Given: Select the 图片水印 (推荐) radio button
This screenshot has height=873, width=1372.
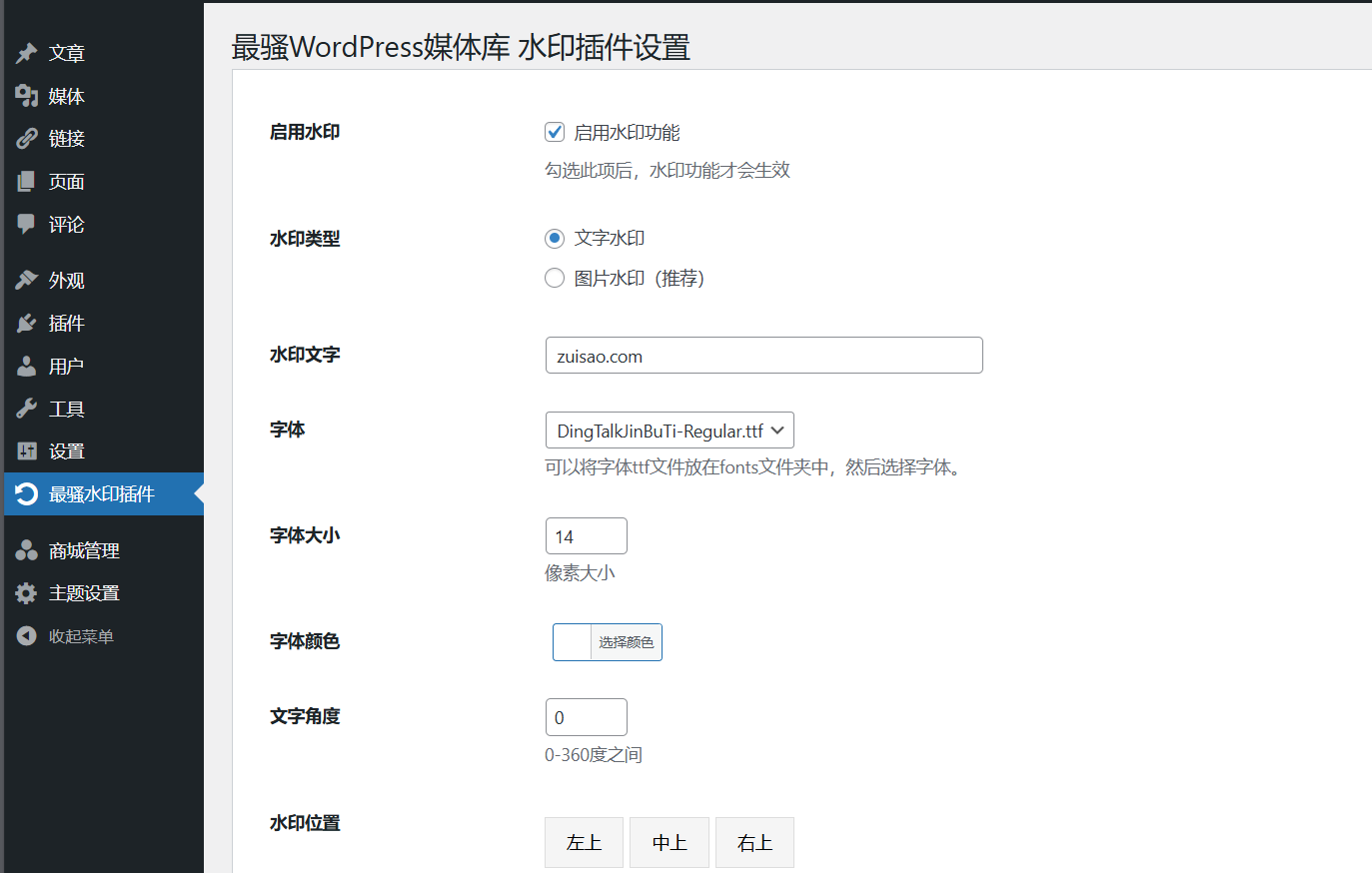Looking at the screenshot, I should pyautogui.click(x=555, y=278).
